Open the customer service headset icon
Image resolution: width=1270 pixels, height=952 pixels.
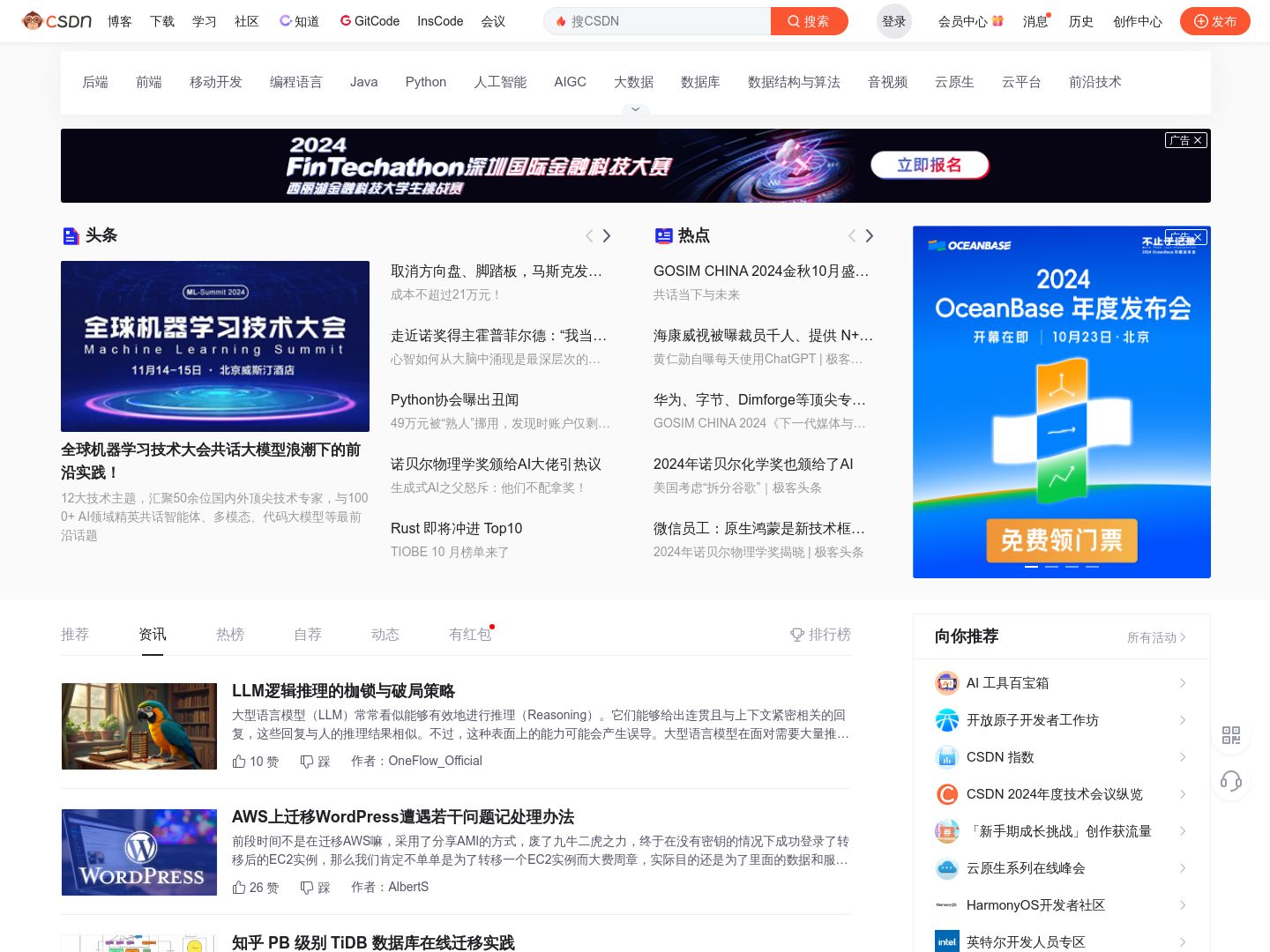click(1231, 781)
